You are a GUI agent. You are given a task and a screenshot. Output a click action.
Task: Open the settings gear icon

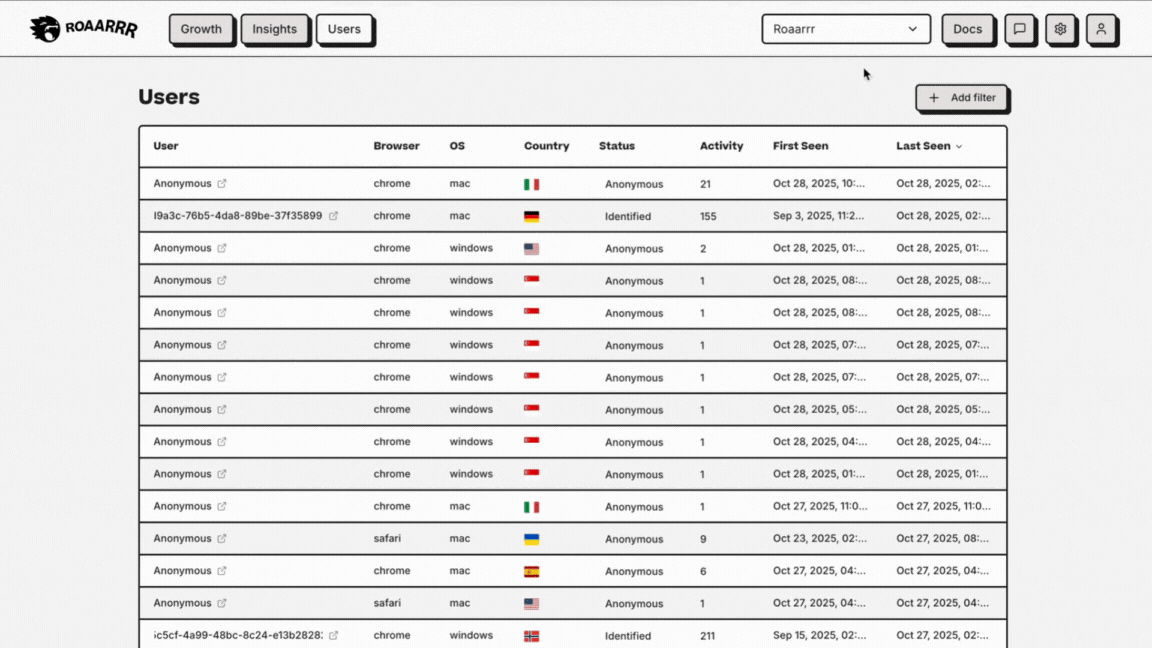(1060, 29)
